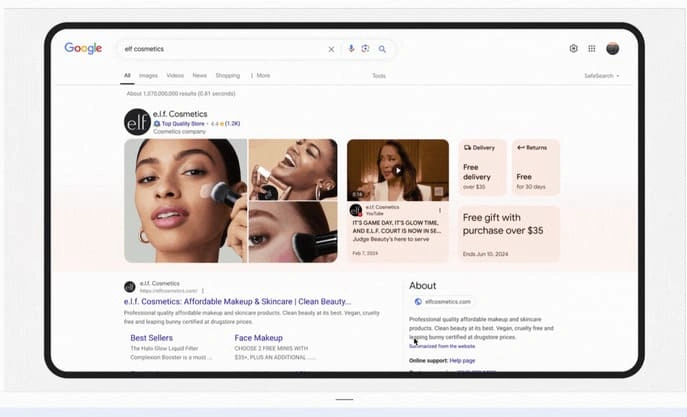Open the Free delivery over $35 card
This screenshot has width=687, height=417.
[482, 167]
